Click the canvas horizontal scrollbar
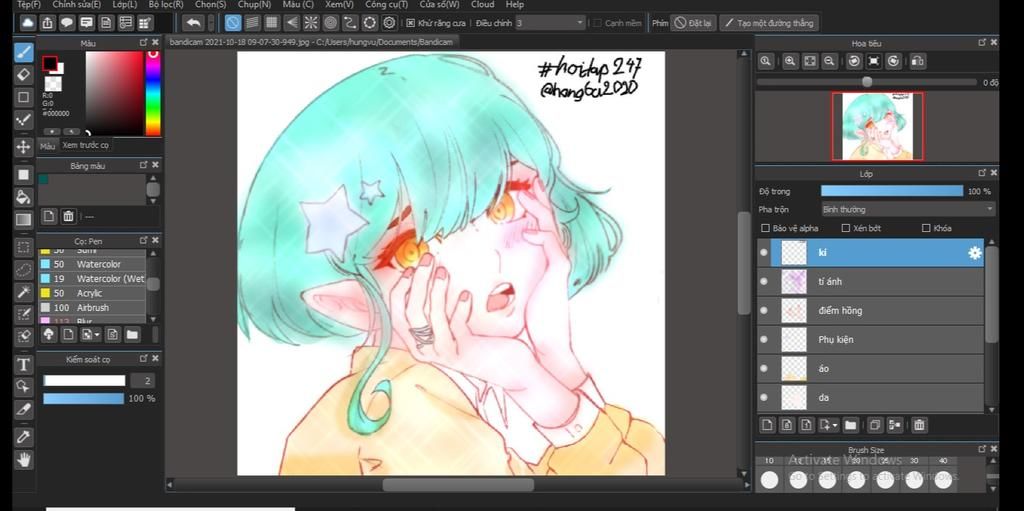 457,485
